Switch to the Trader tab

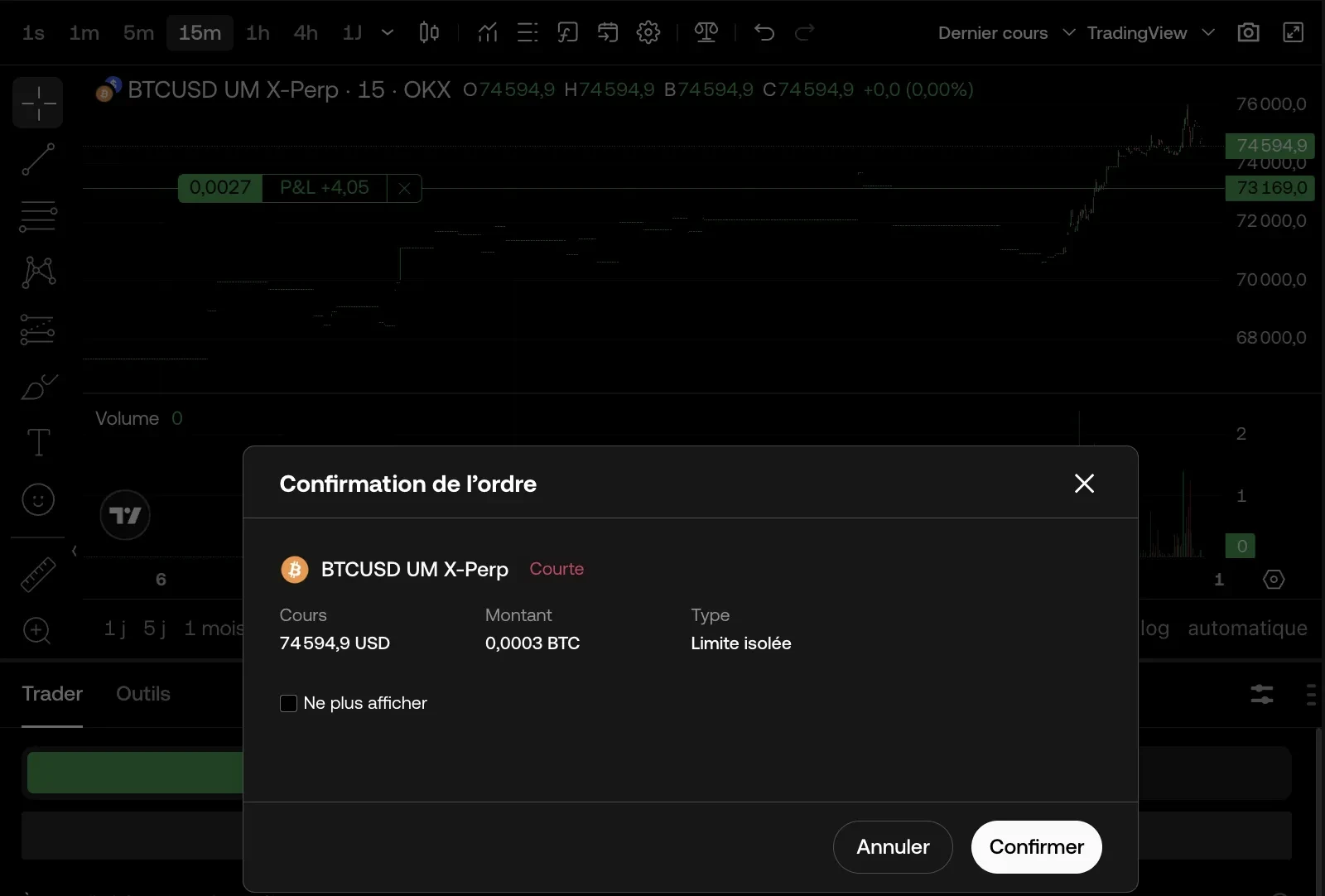tap(52, 693)
